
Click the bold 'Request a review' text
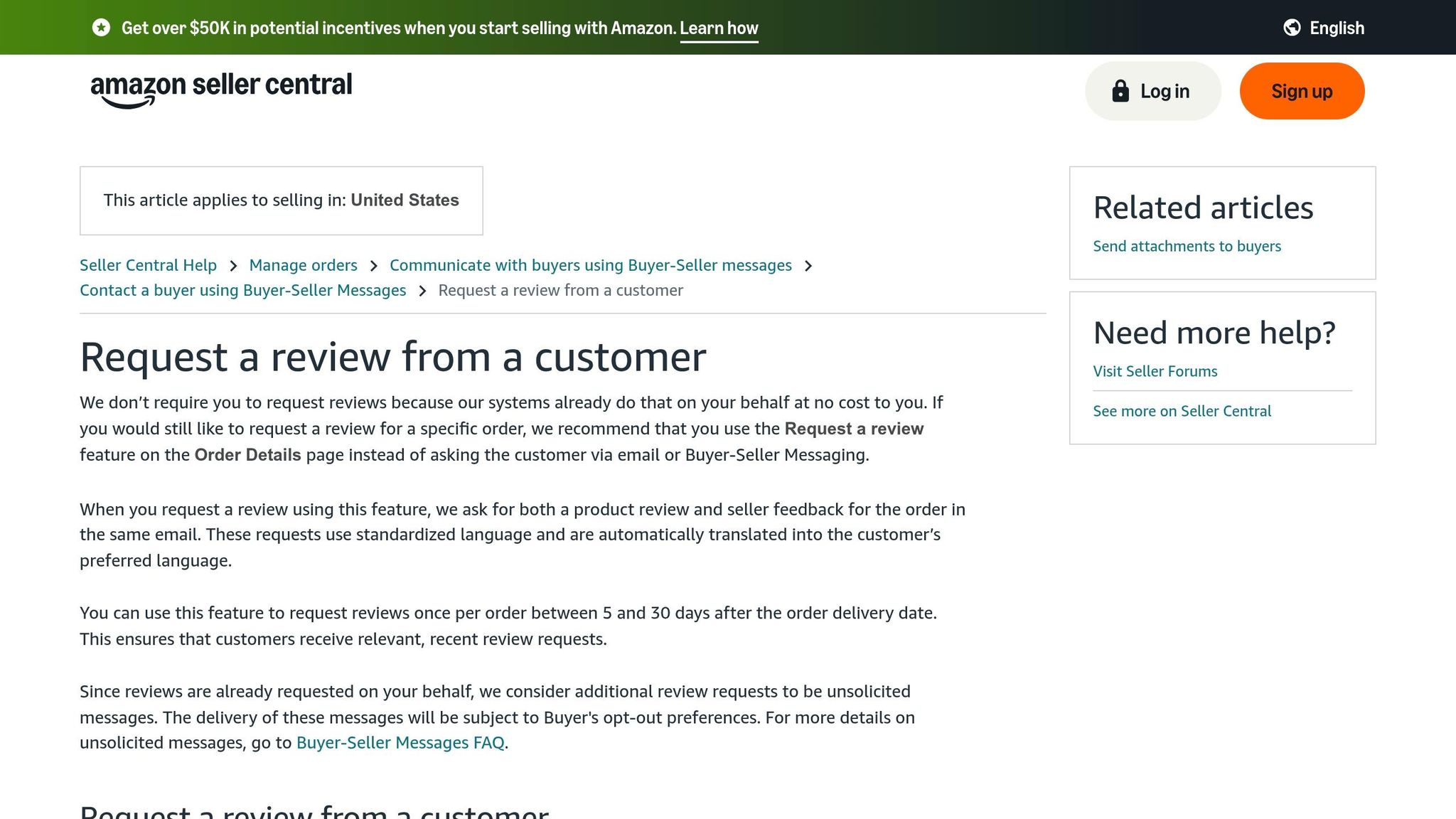(854, 429)
